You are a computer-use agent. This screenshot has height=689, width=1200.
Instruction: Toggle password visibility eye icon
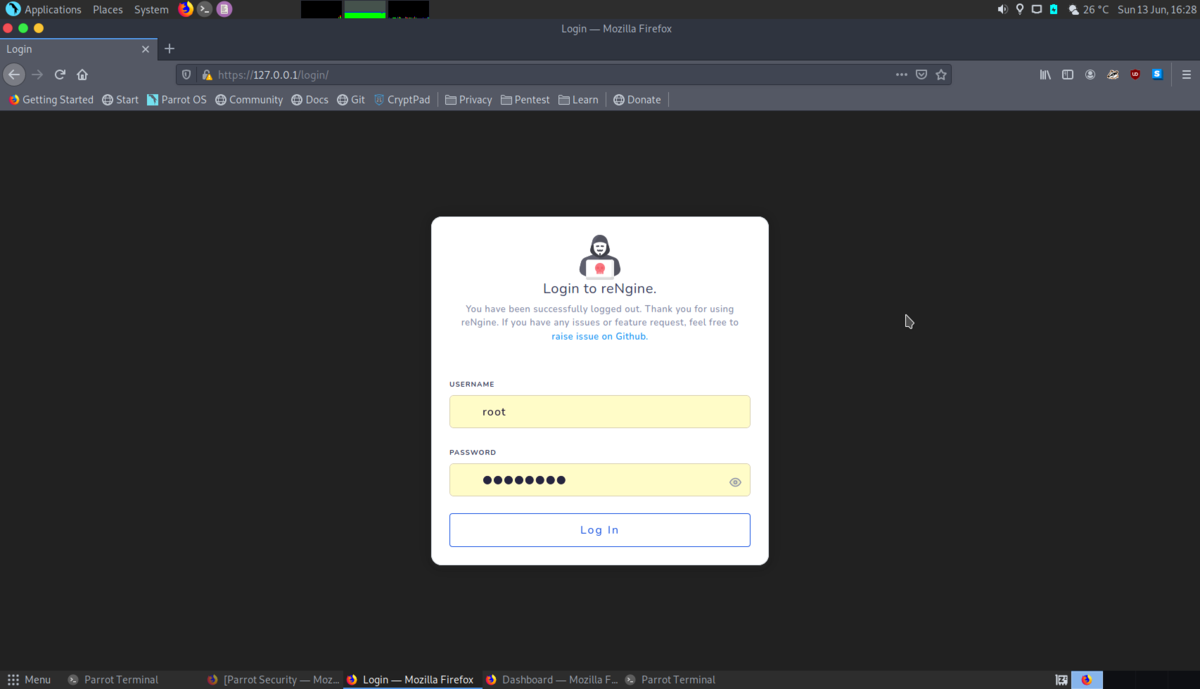click(x=735, y=482)
